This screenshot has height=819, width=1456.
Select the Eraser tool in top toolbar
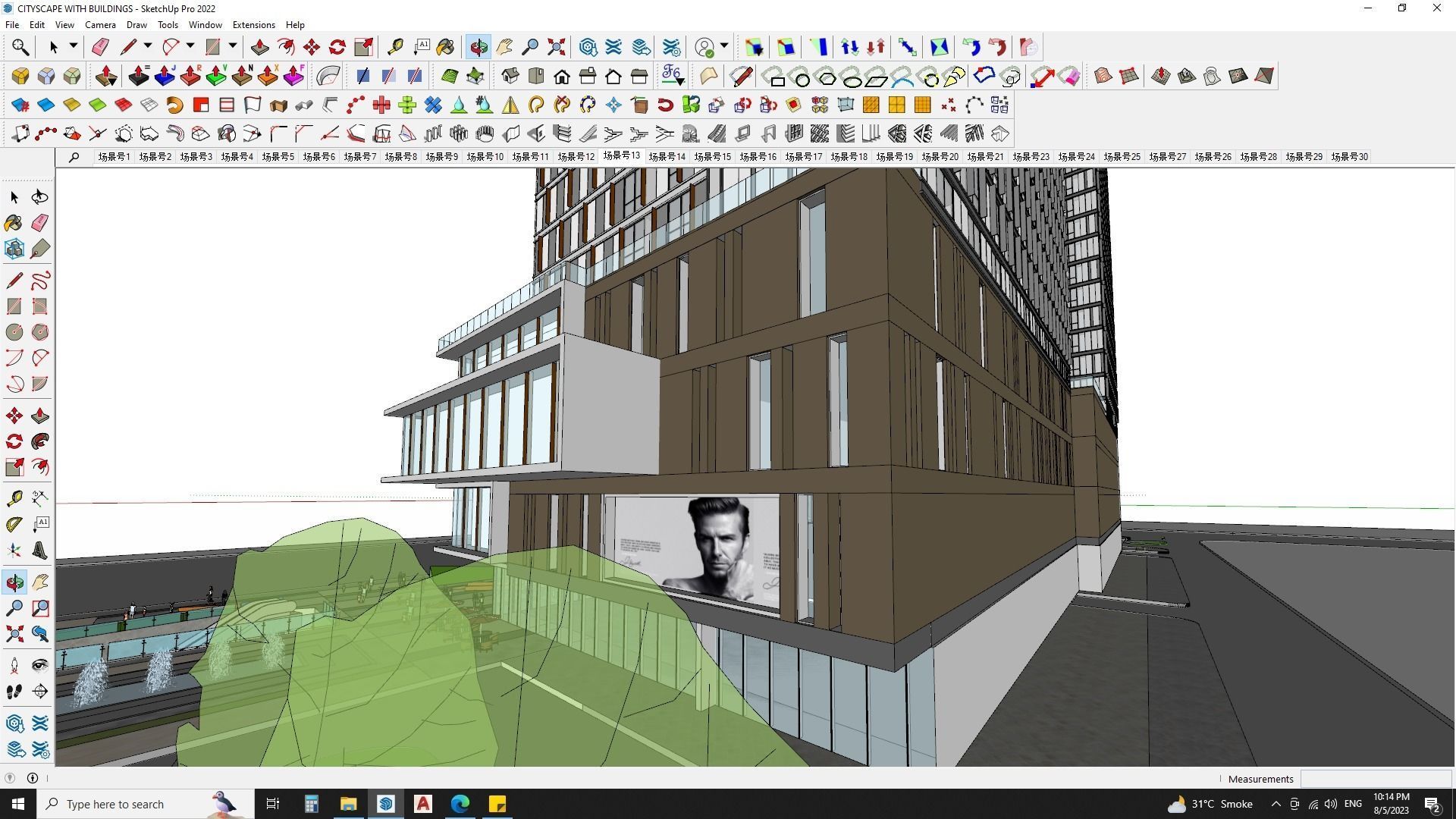100,47
